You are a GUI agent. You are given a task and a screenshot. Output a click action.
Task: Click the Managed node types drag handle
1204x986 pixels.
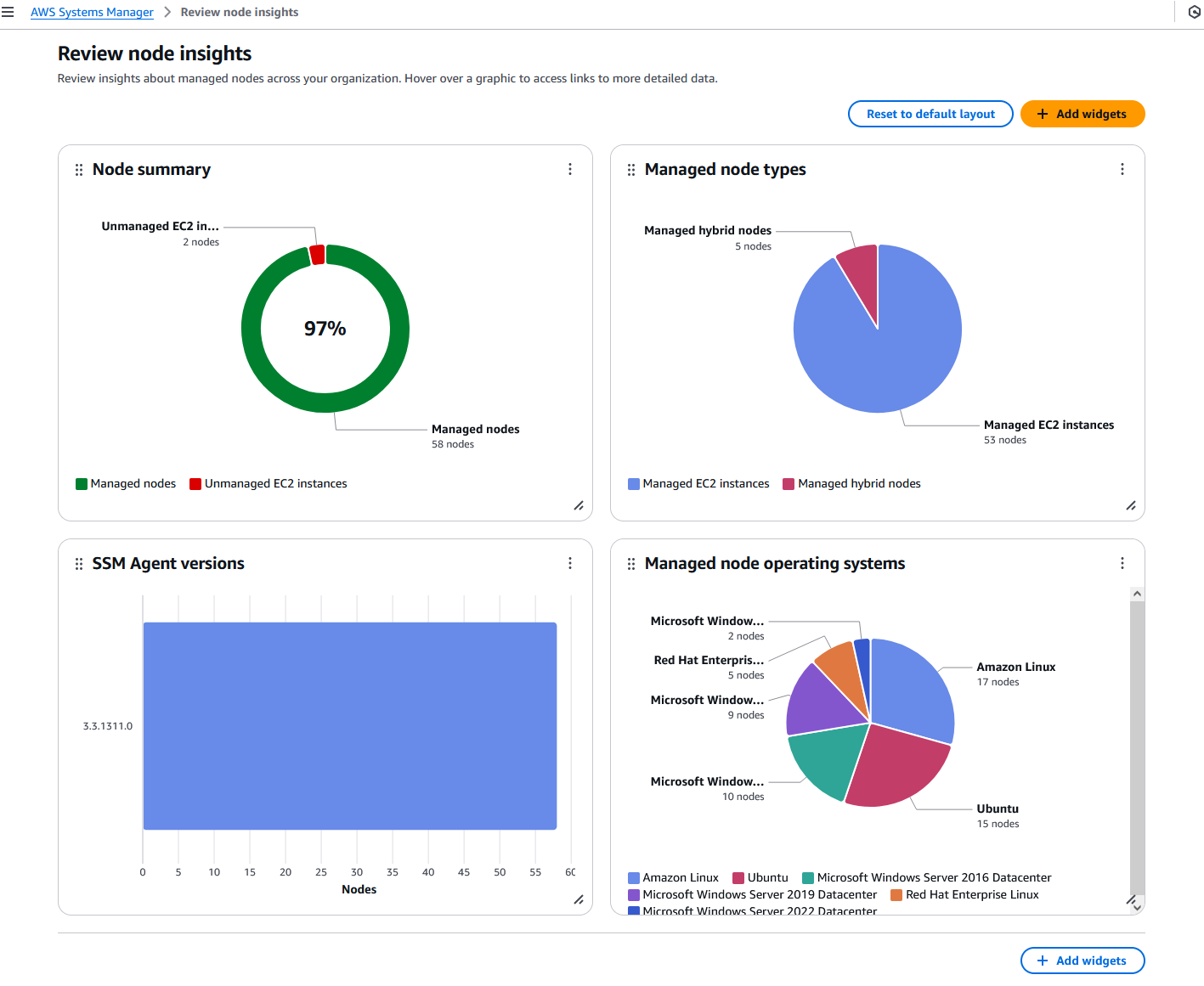point(631,170)
